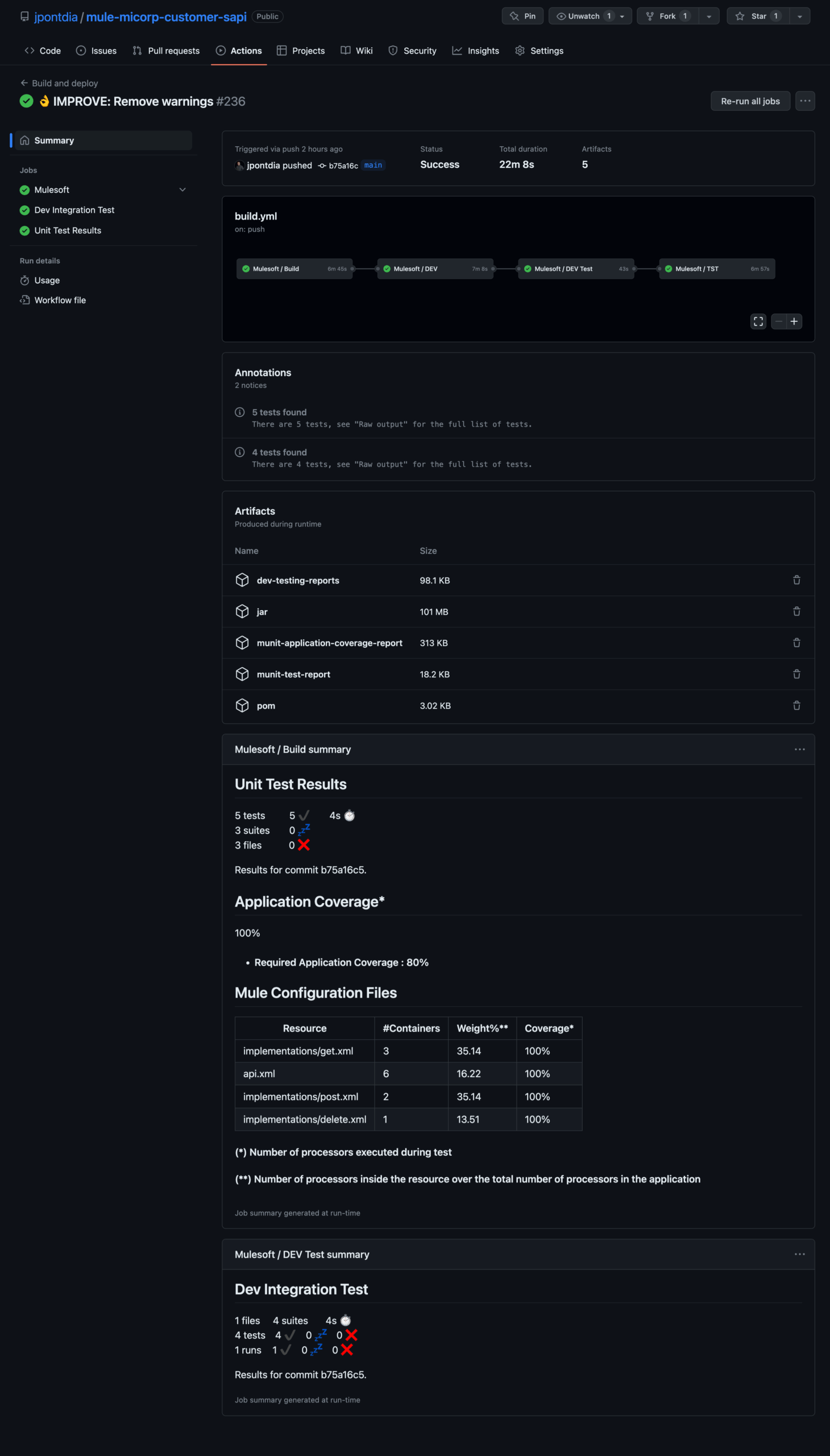The image size is (830, 1456).
Task: Download the munit-application-coverage-report artifact
Action: pyautogui.click(x=330, y=643)
